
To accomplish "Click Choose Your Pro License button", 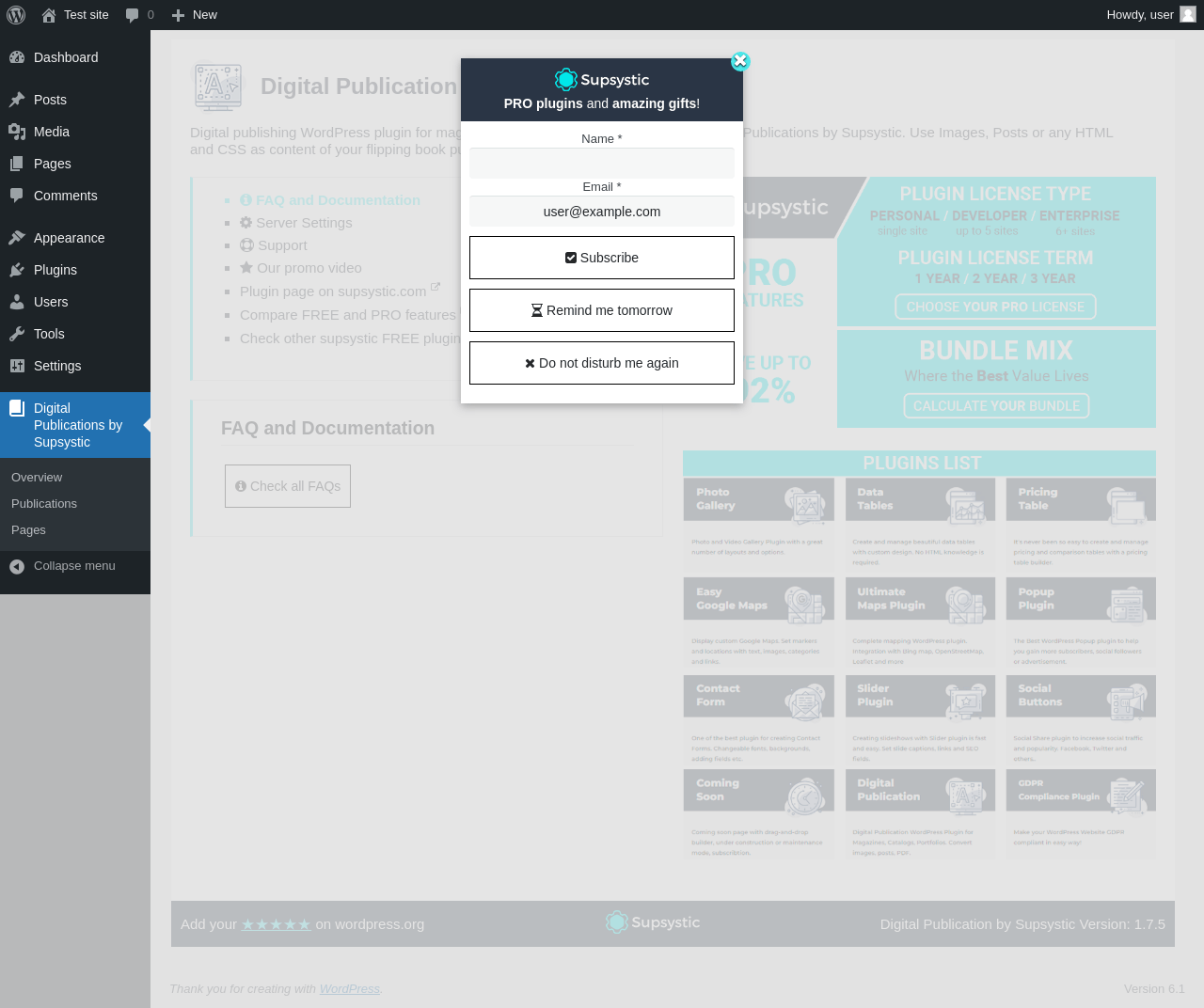I will pos(995,307).
